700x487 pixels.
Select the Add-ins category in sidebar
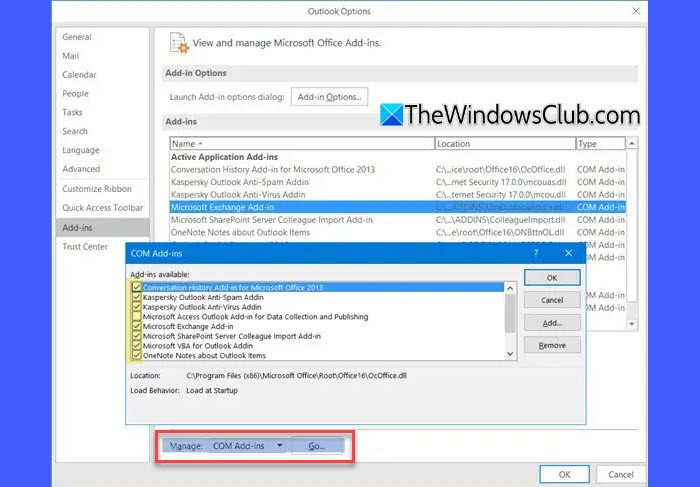103,228
